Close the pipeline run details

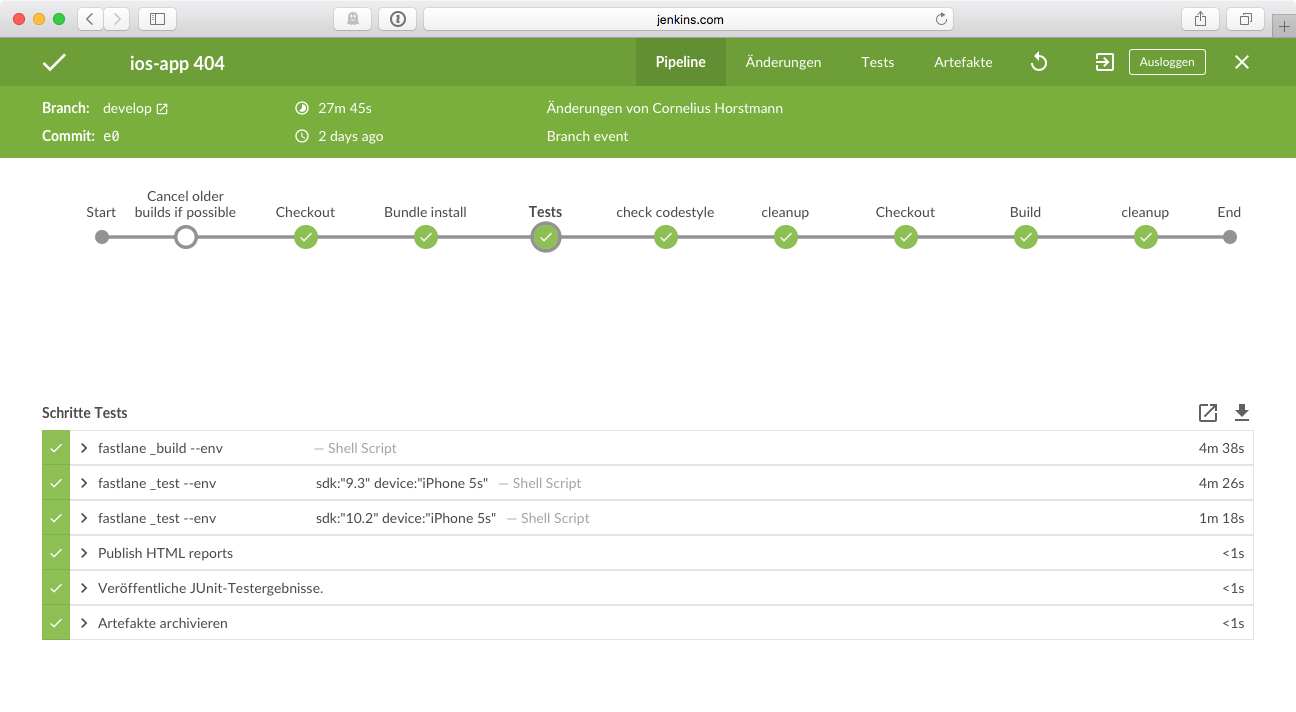point(1242,62)
